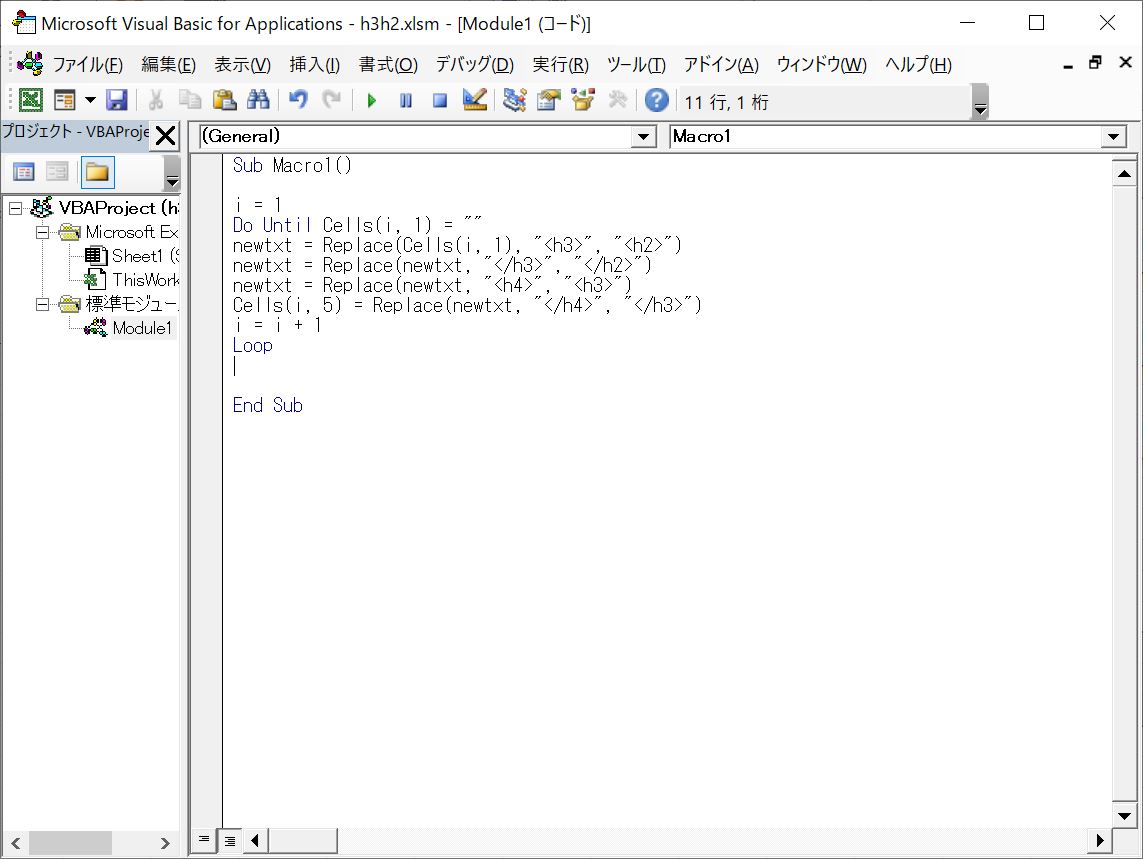Restore the inner code window
Screen dimensions: 1143x859
coord(1095,63)
